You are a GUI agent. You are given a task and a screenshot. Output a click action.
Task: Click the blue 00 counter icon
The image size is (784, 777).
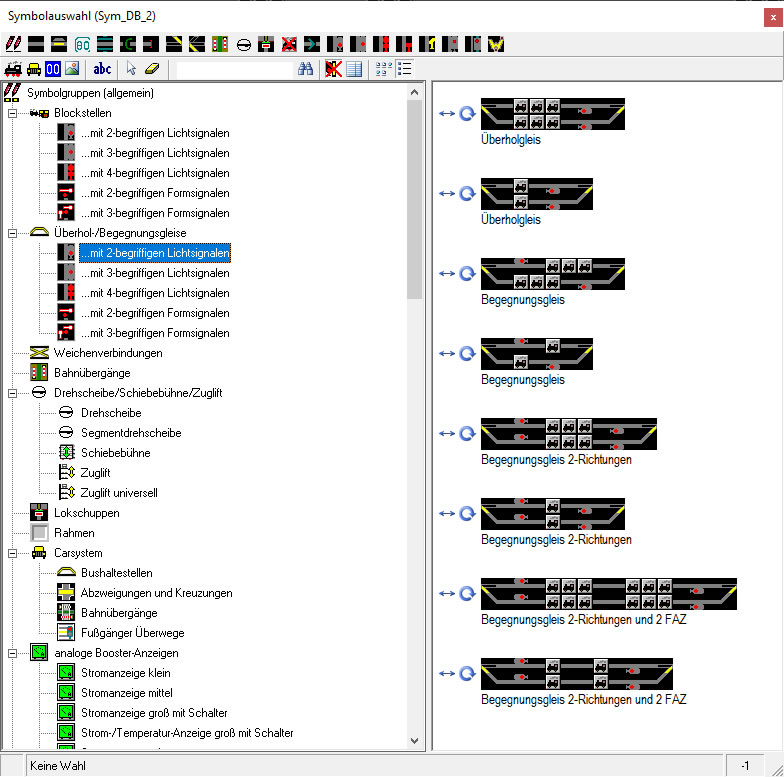tap(52, 69)
